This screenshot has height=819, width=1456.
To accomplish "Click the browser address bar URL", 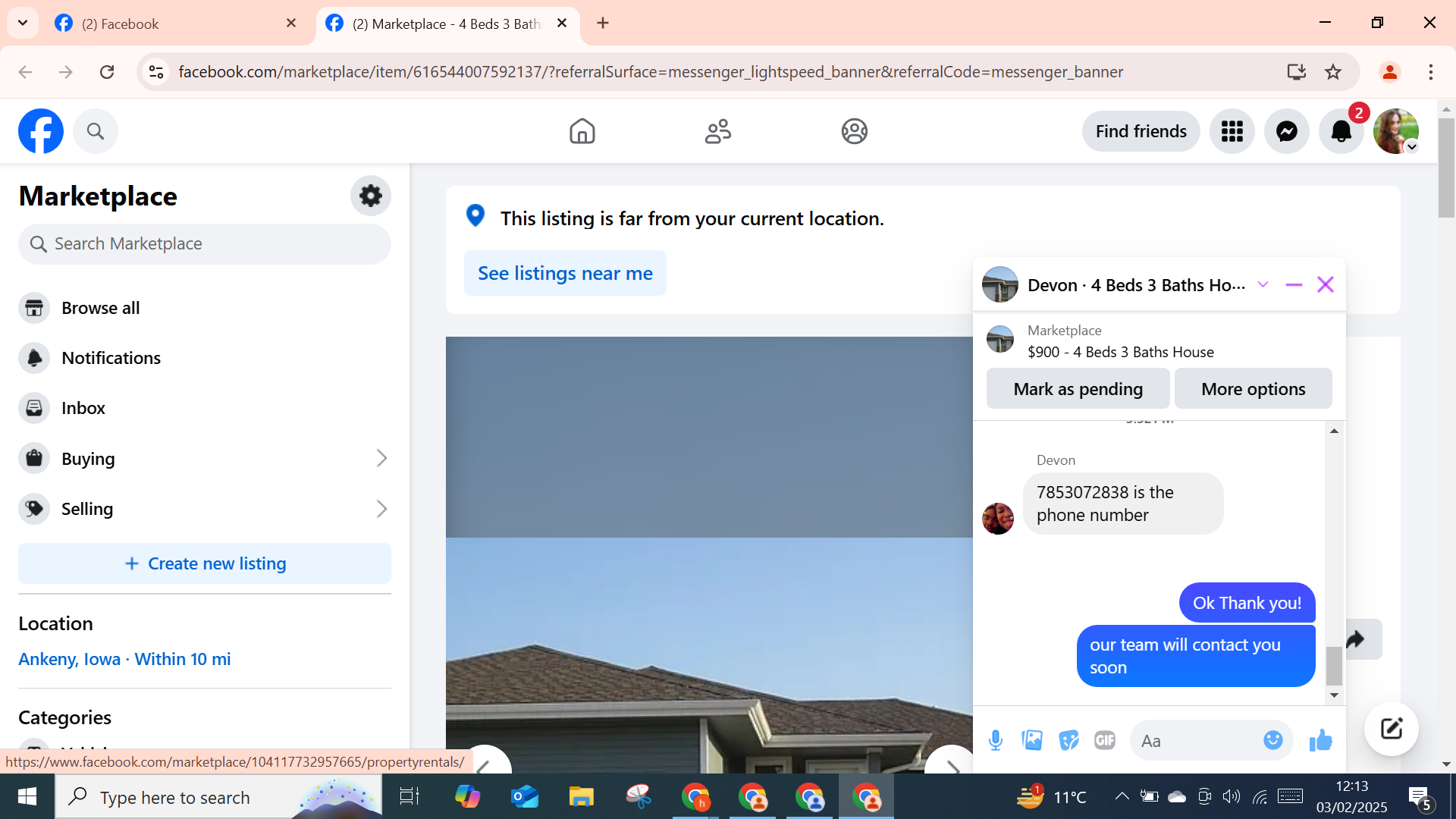I will [x=651, y=72].
